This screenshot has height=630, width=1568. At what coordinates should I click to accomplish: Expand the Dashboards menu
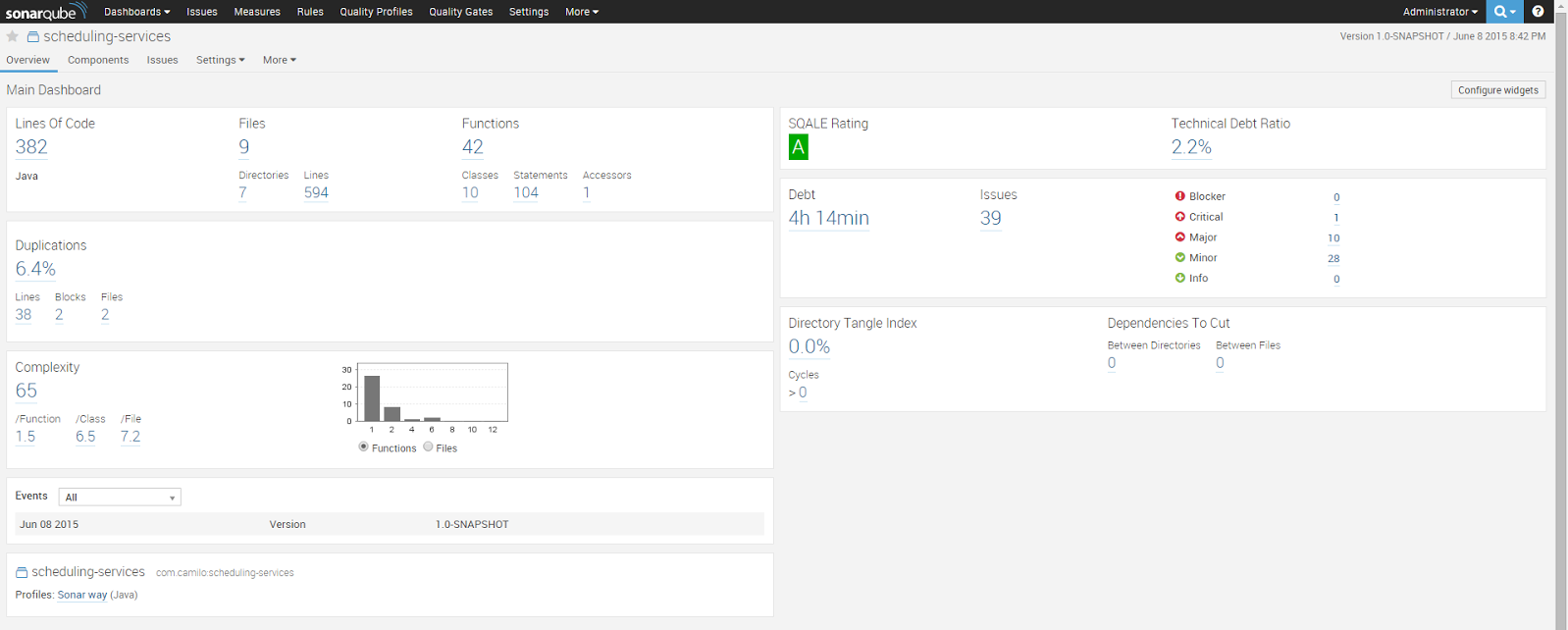tap(136, 12)
